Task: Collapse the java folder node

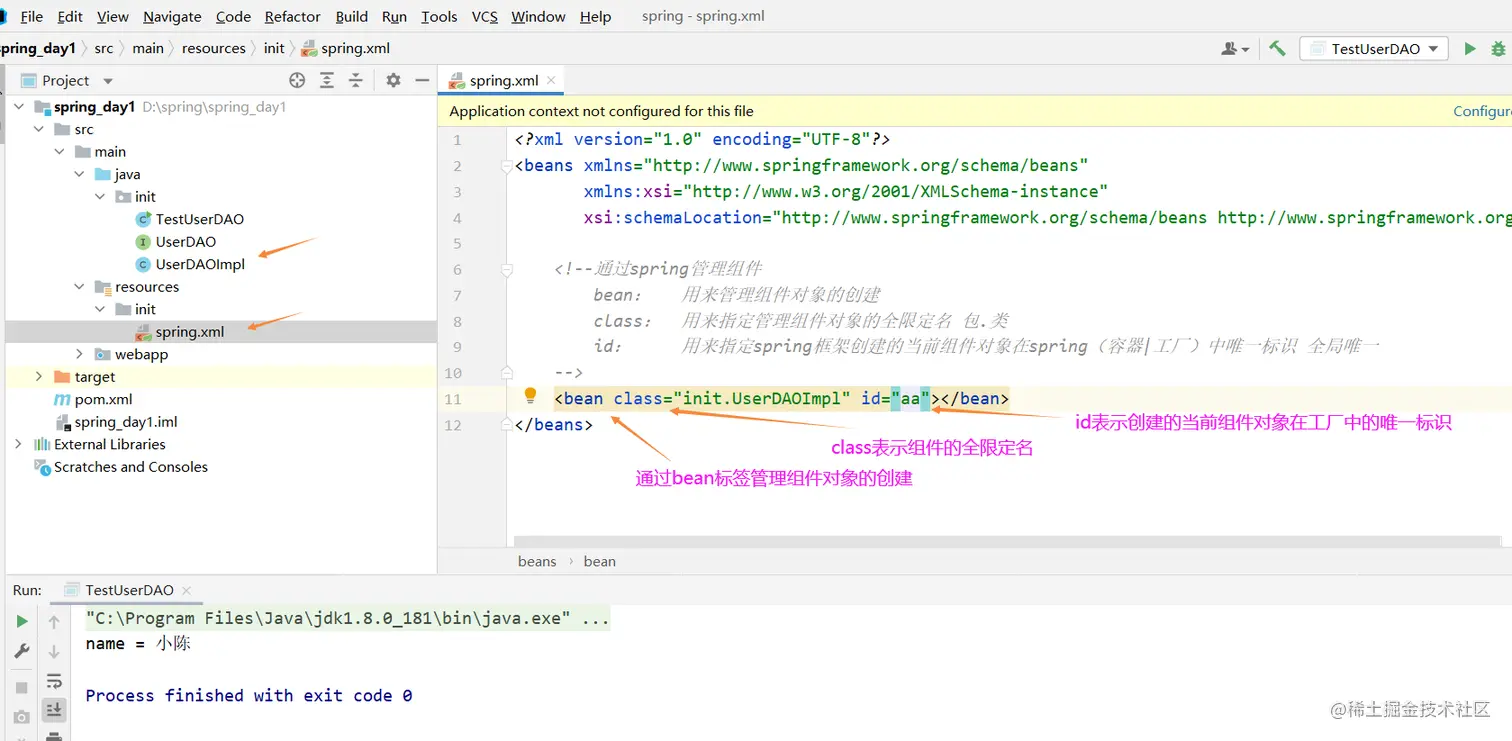Action: click(x=80, y=174)
